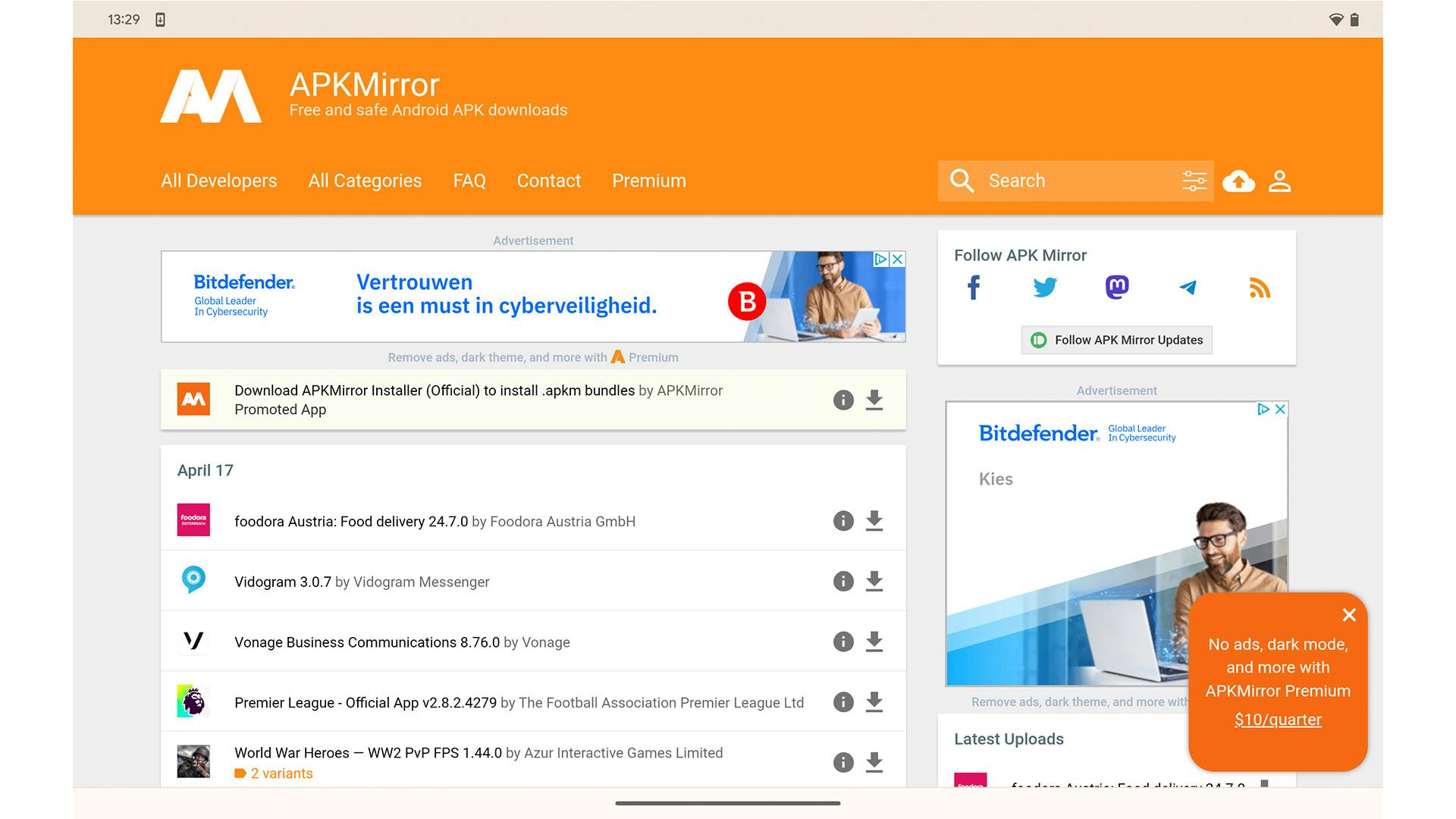Open the user account profile icon
This screenshot has width=1456, height=819.
[x=1279, y=180]
